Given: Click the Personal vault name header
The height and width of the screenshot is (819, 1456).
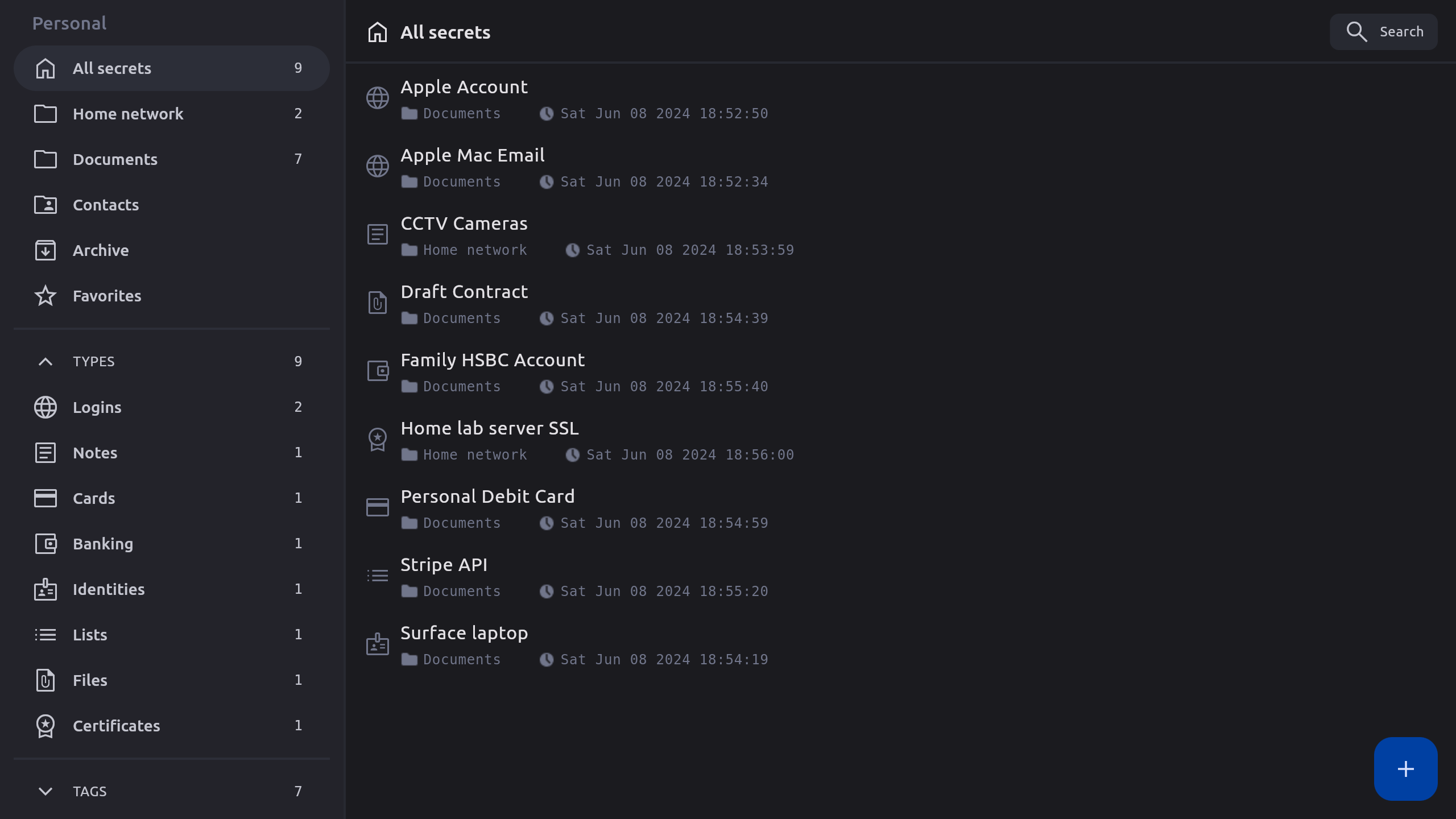Looking at the screenshot, I should pos(69,23).
